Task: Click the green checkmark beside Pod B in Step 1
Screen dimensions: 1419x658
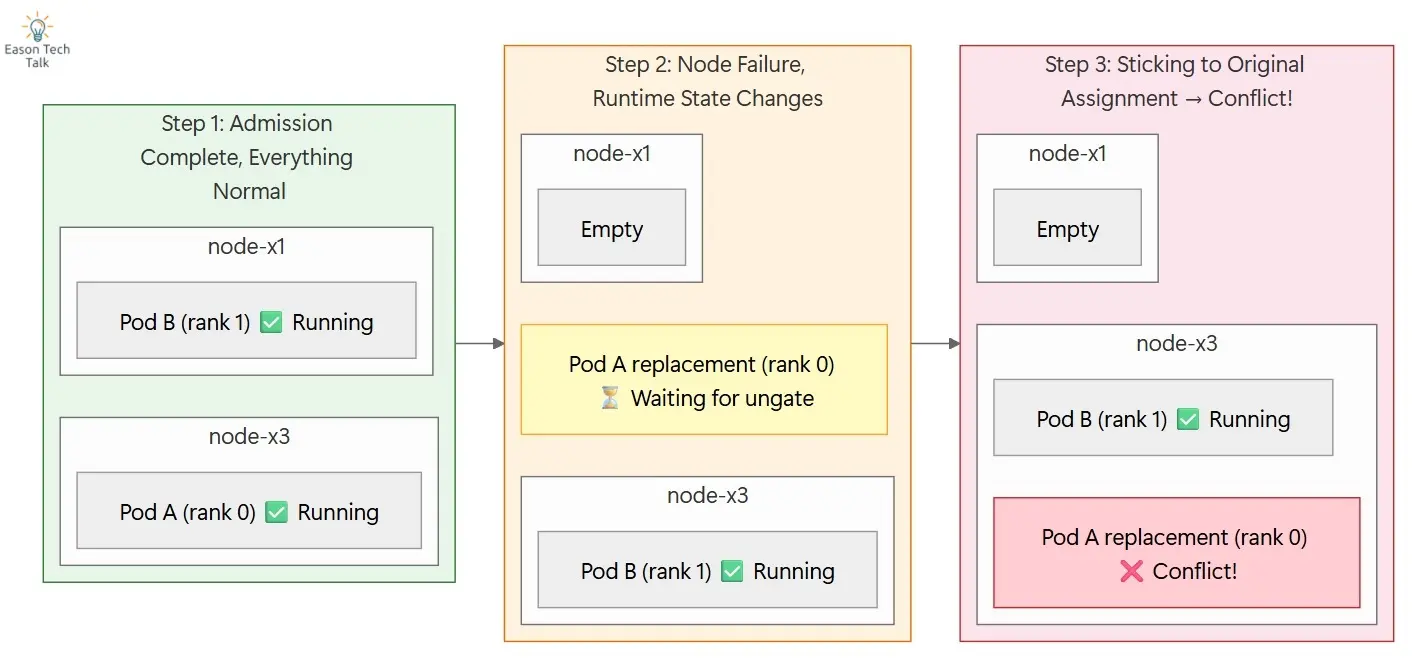Action: click(271, 322)
